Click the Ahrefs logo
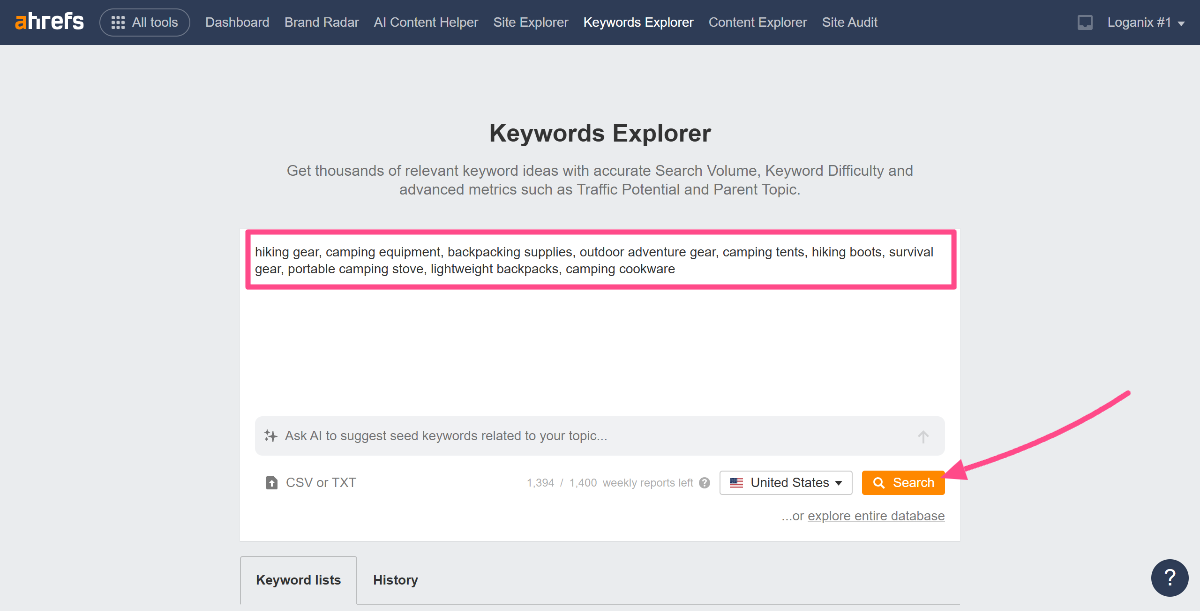The height and width of the screenshot is (611, 1200). pos(49,22)
